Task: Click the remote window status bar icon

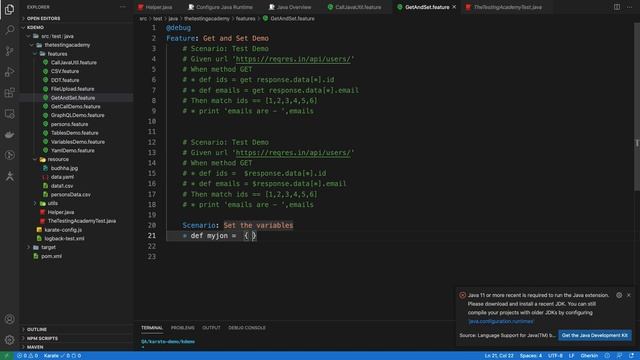Action: pyautogui.click(x=6, y=356)
